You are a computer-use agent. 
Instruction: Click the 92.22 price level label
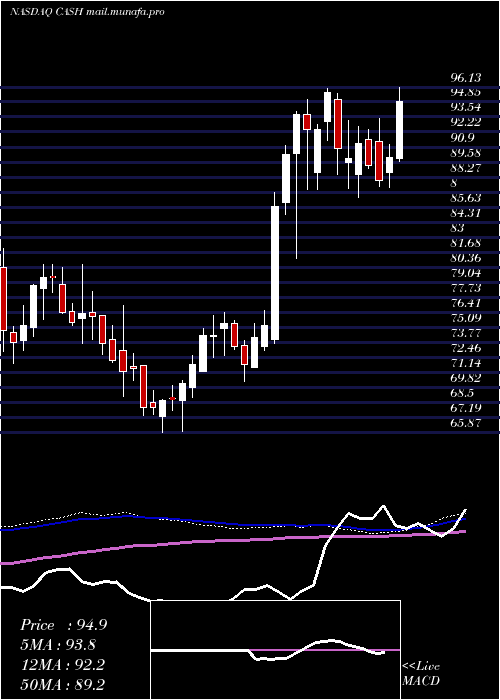465,122
